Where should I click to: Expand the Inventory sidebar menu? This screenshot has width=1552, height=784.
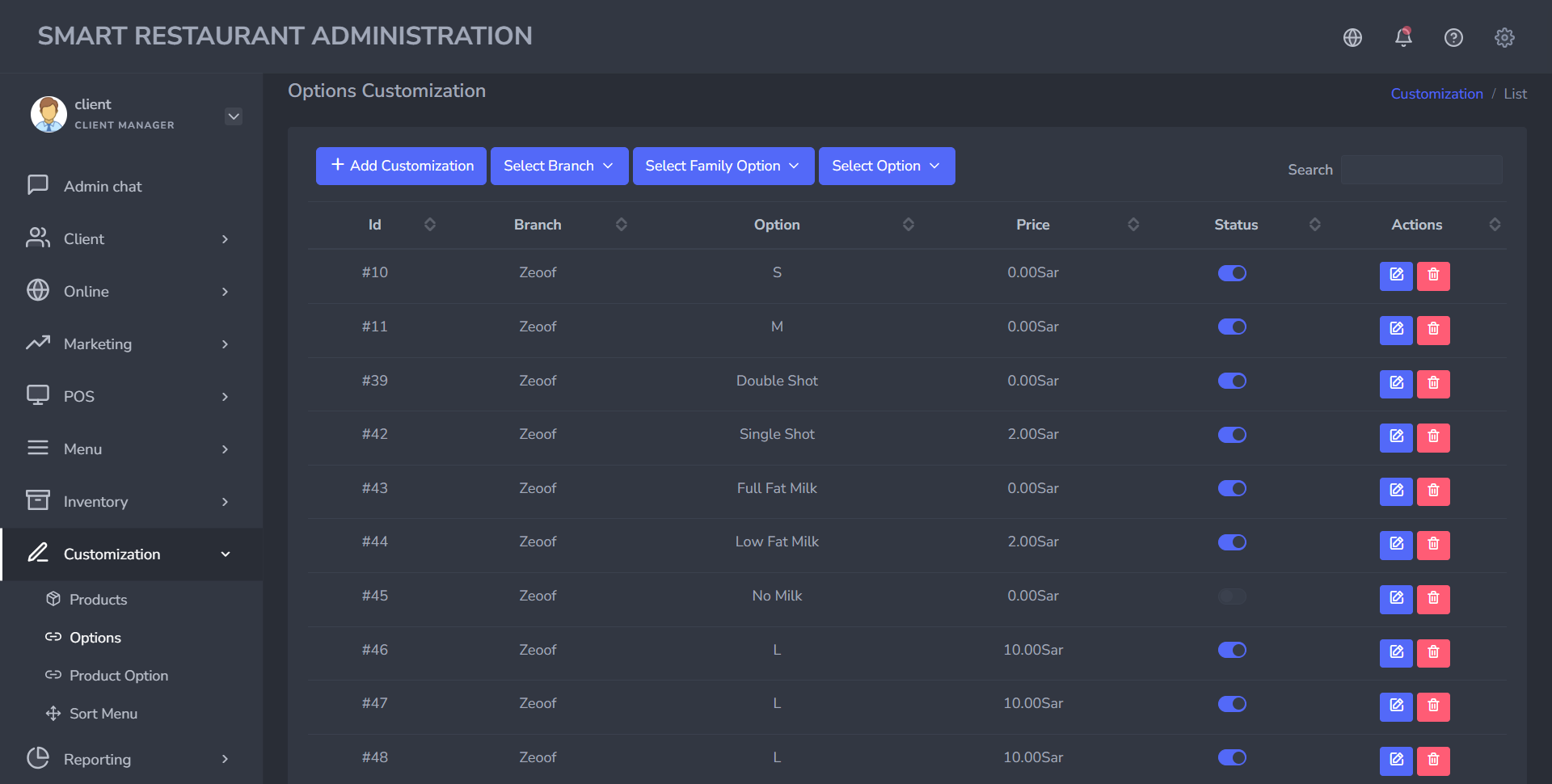(131, 502)
